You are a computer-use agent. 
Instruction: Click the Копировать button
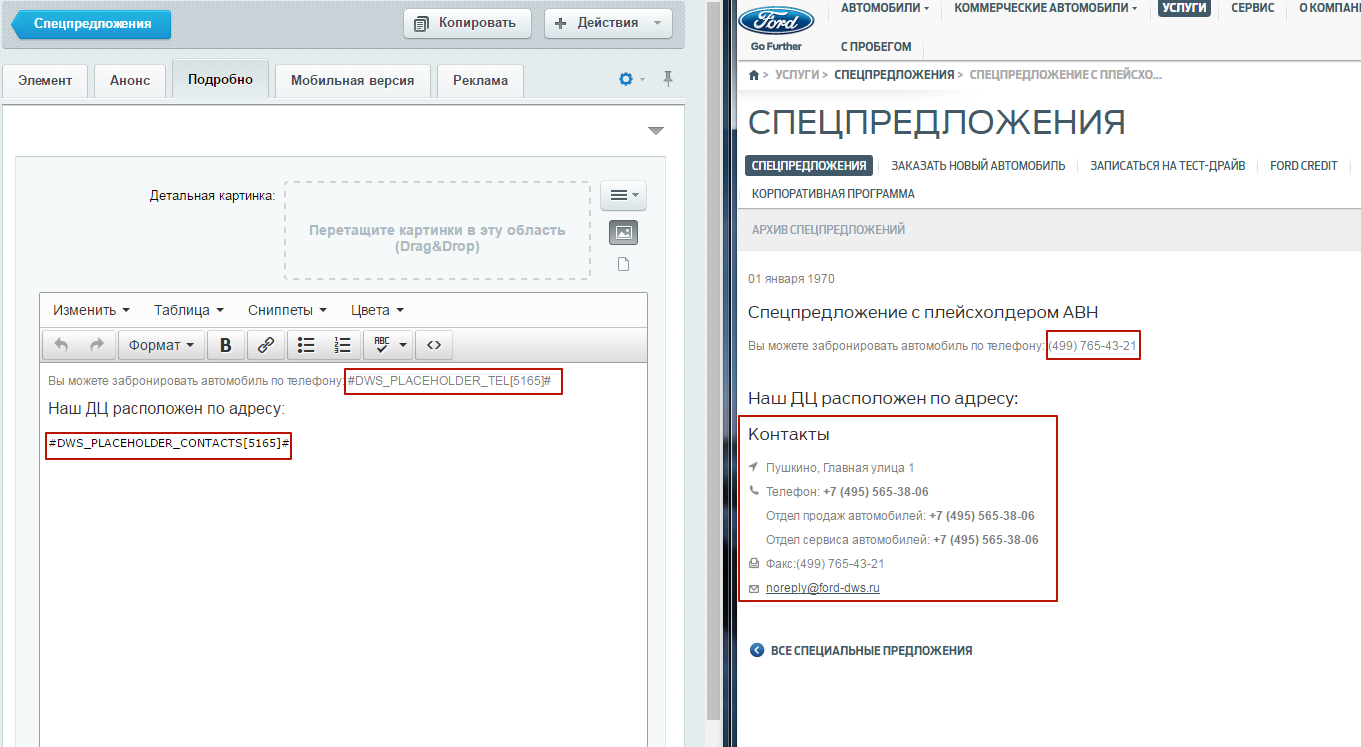[467, 23]
